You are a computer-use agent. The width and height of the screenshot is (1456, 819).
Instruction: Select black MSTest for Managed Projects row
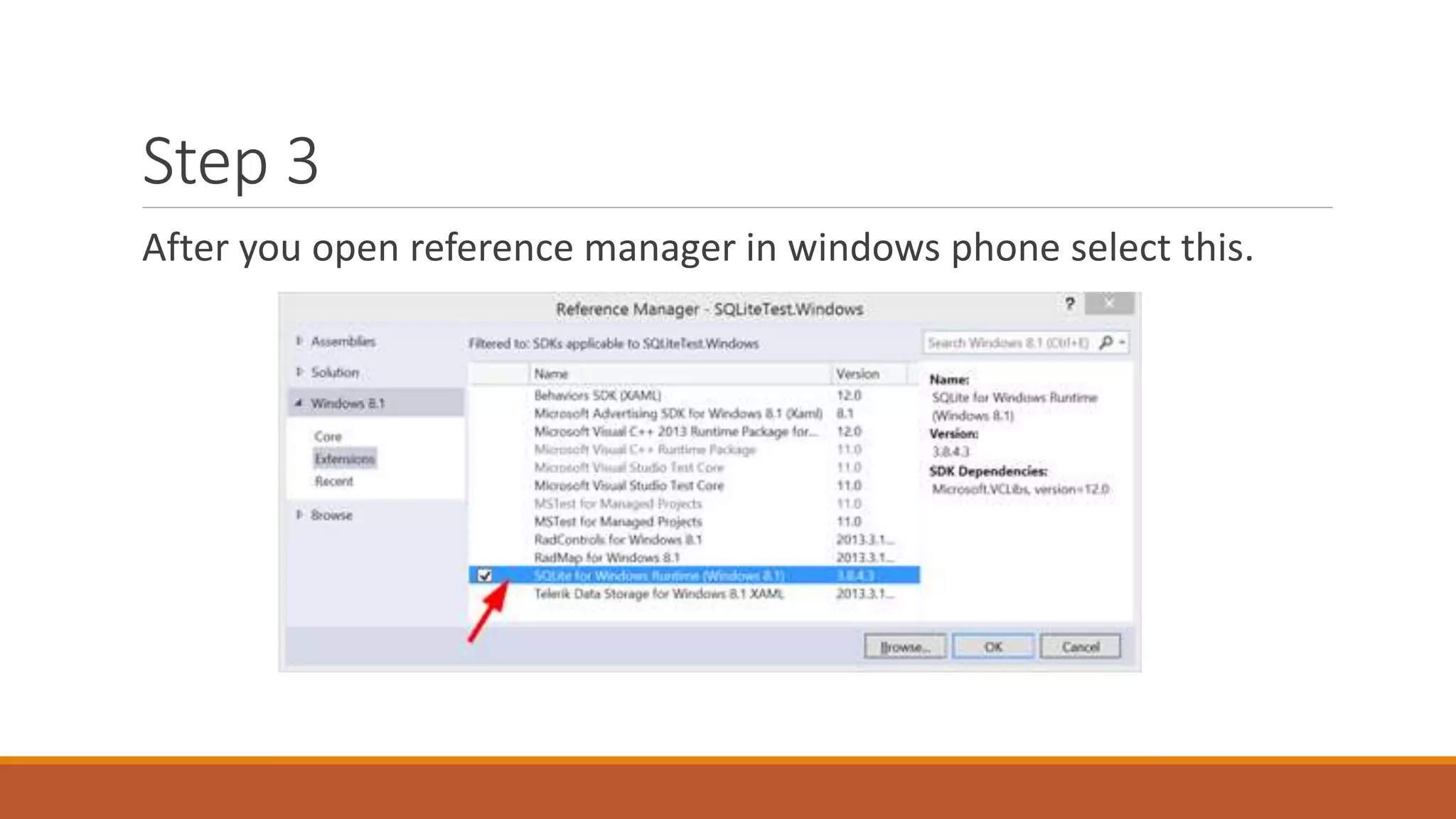(694, 521)
